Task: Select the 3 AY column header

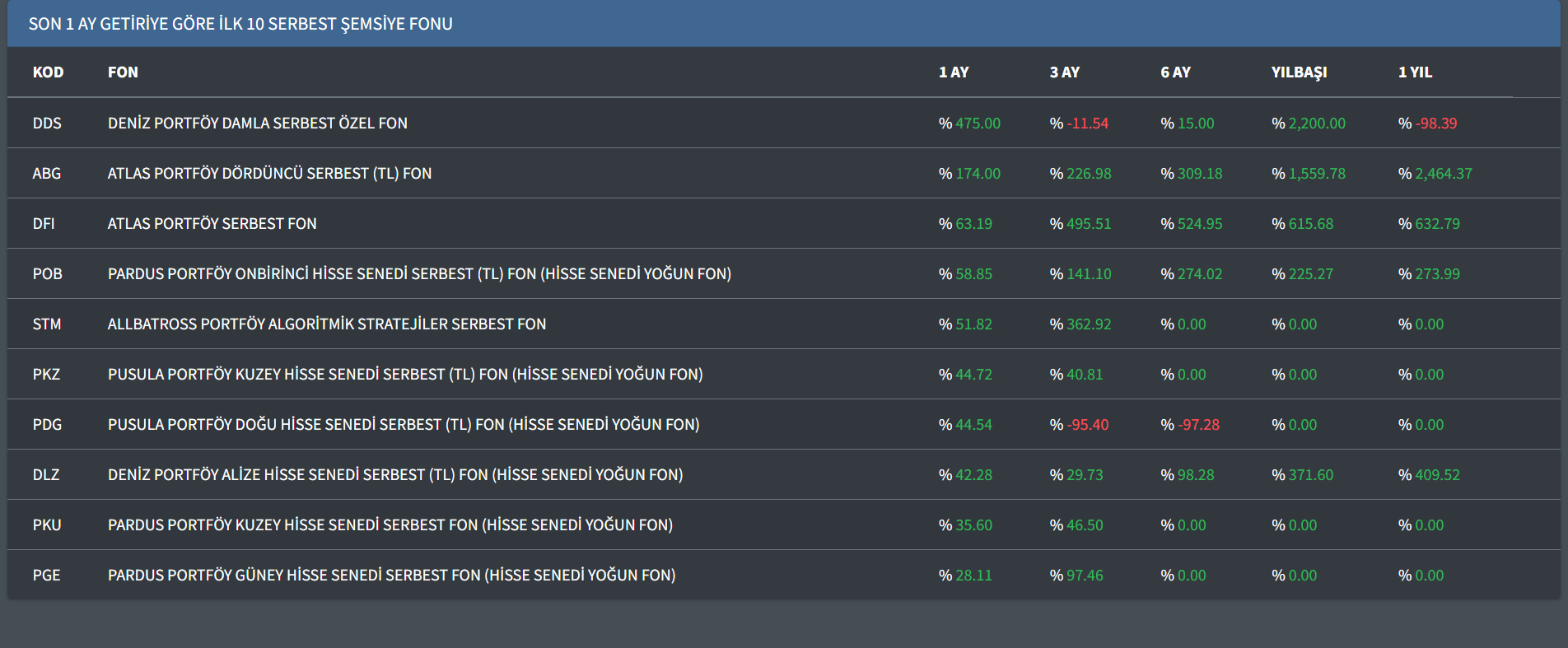Action: point(1064,72)
